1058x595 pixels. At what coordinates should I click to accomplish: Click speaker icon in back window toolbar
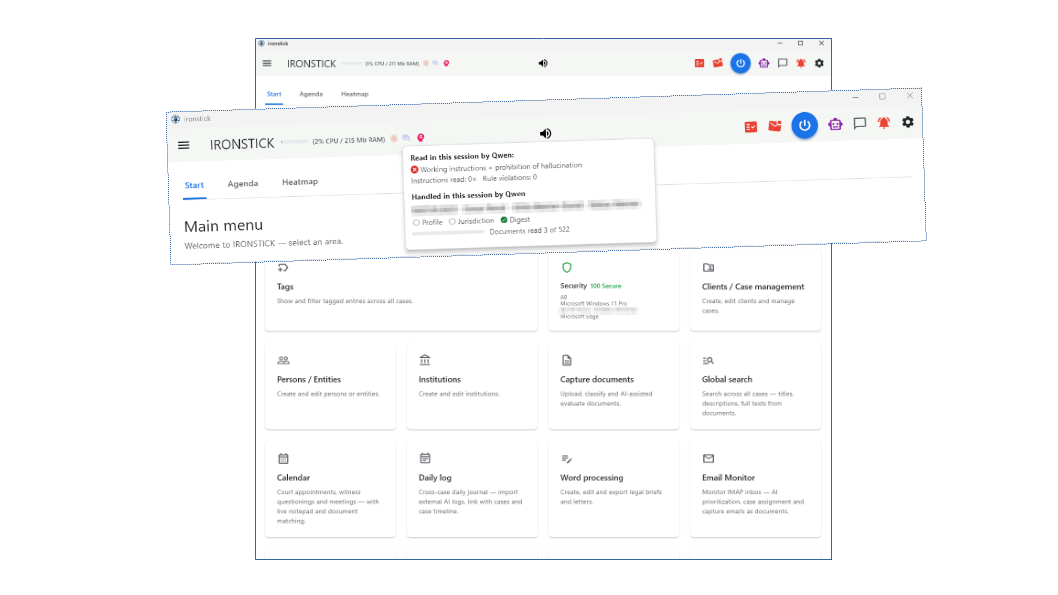(x=543, y=63)
